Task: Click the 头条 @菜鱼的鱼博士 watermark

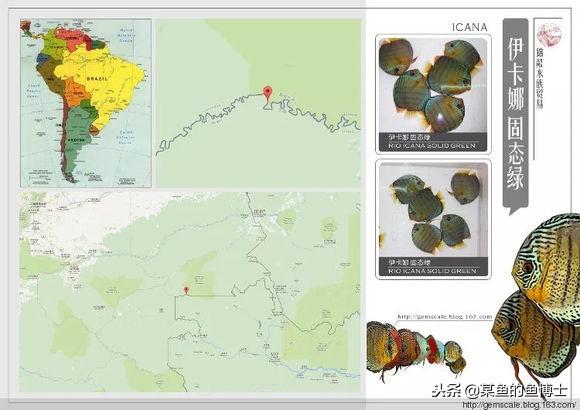Action: [499, 390]
